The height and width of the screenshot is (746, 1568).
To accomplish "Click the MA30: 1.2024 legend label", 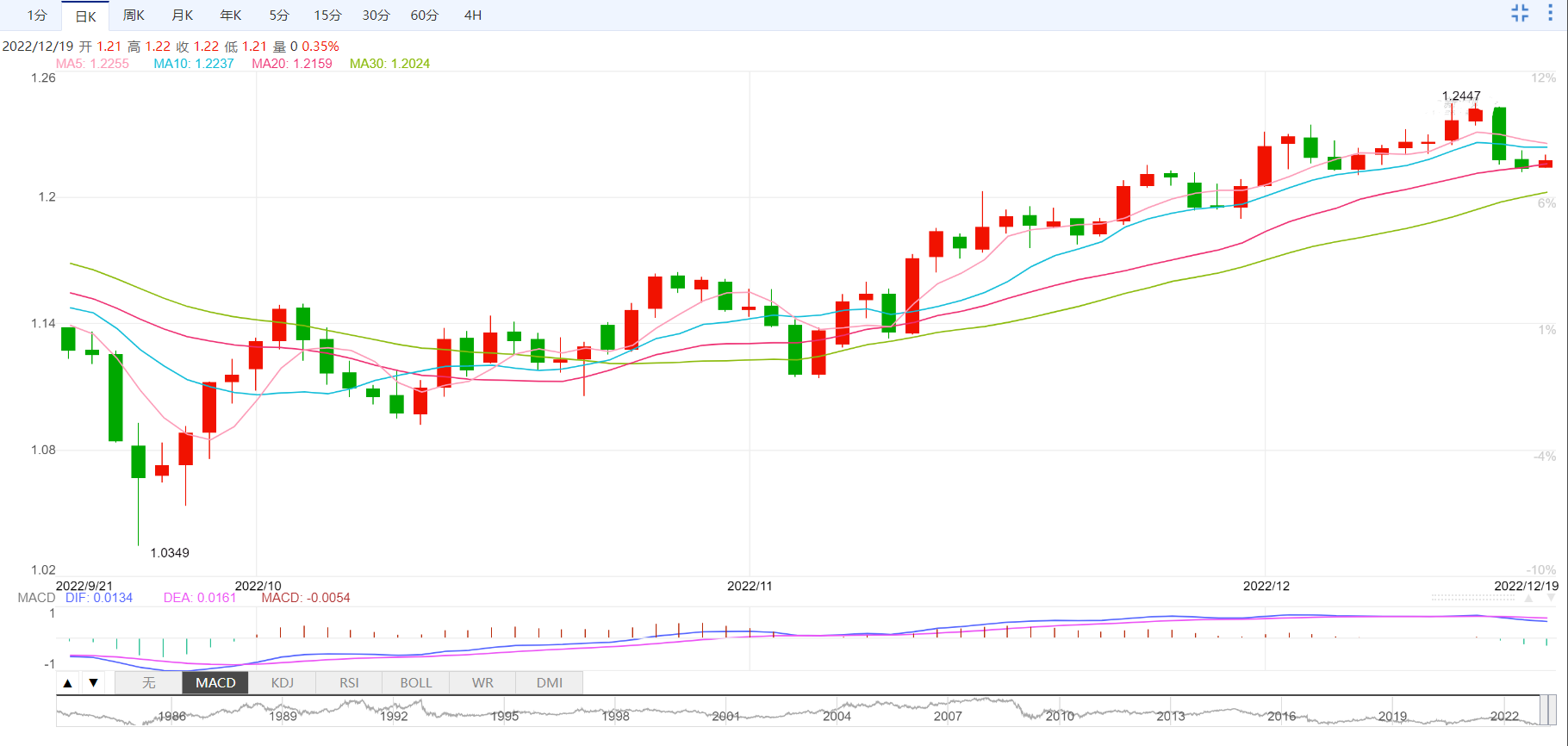I will (389, 64).
